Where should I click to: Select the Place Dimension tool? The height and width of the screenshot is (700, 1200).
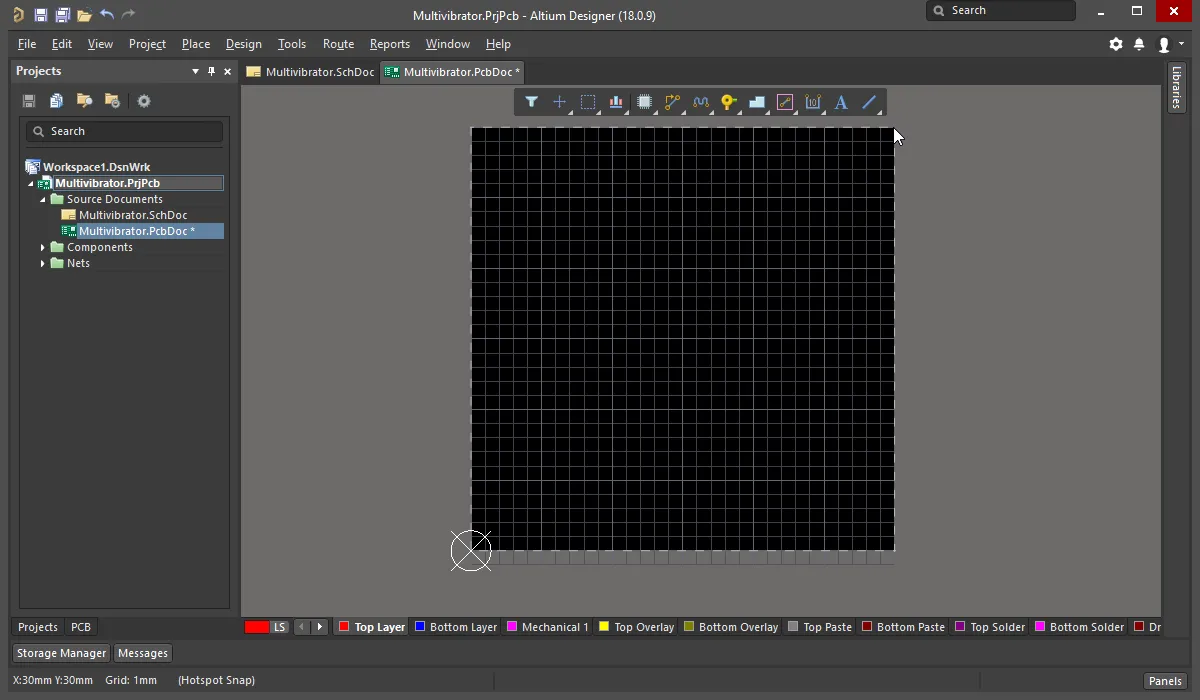coord(813,102)
